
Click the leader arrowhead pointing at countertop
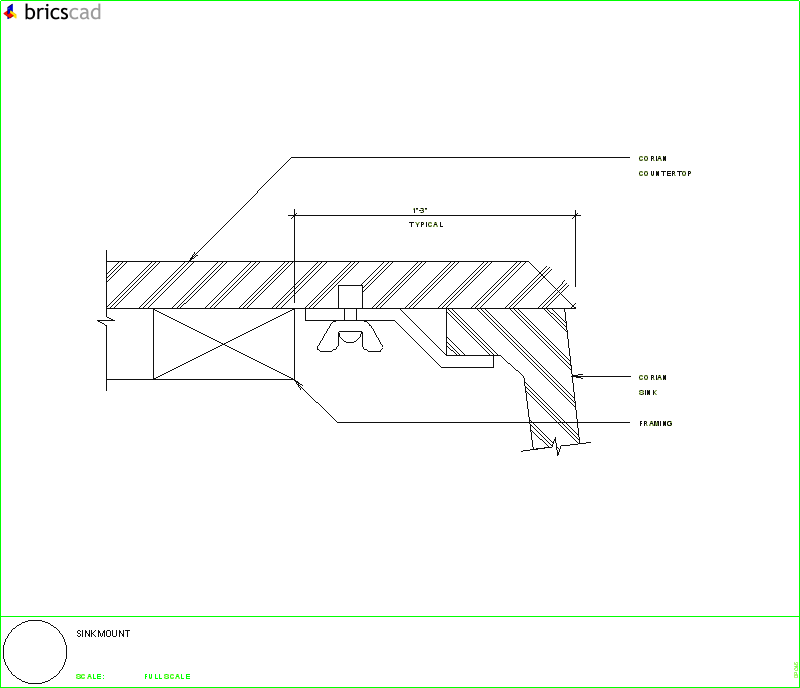coord(192,259)
